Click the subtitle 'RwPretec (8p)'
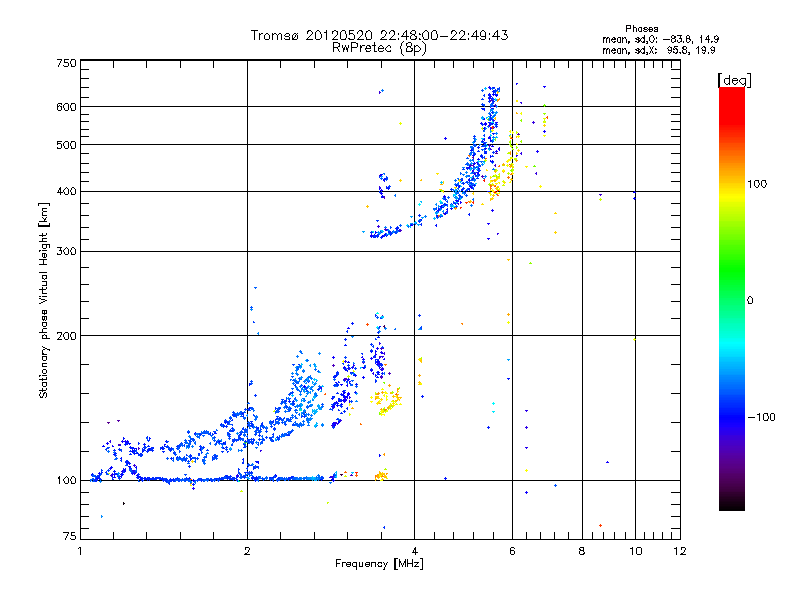This screenshot has width=800, height=600. point(379,48)
